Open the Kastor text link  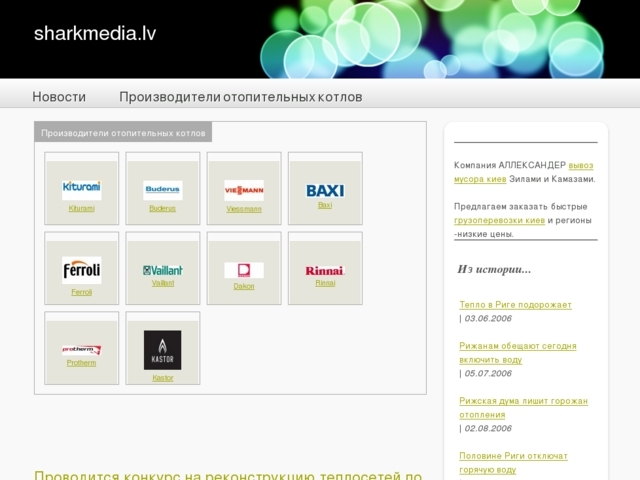tap(163, 378)
